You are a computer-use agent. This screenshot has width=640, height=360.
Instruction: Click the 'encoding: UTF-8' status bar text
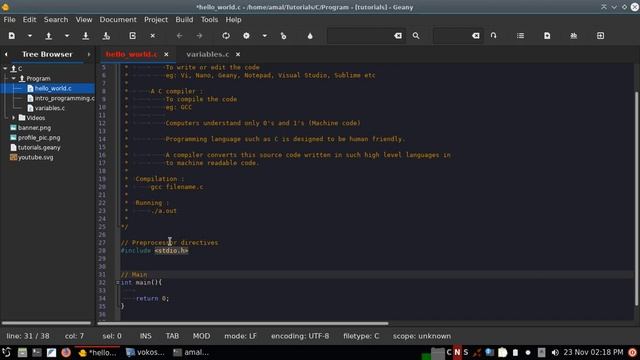[x=300, y=336]
